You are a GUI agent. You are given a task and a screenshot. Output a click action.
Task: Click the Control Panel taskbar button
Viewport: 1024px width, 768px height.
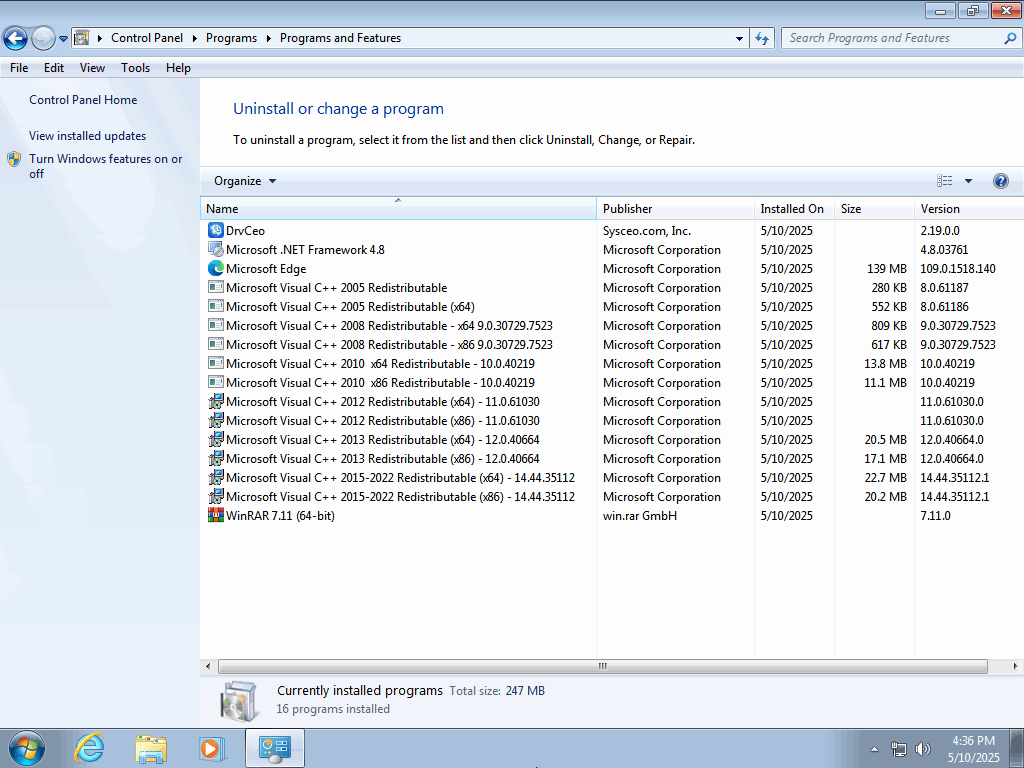pos(275,748)
